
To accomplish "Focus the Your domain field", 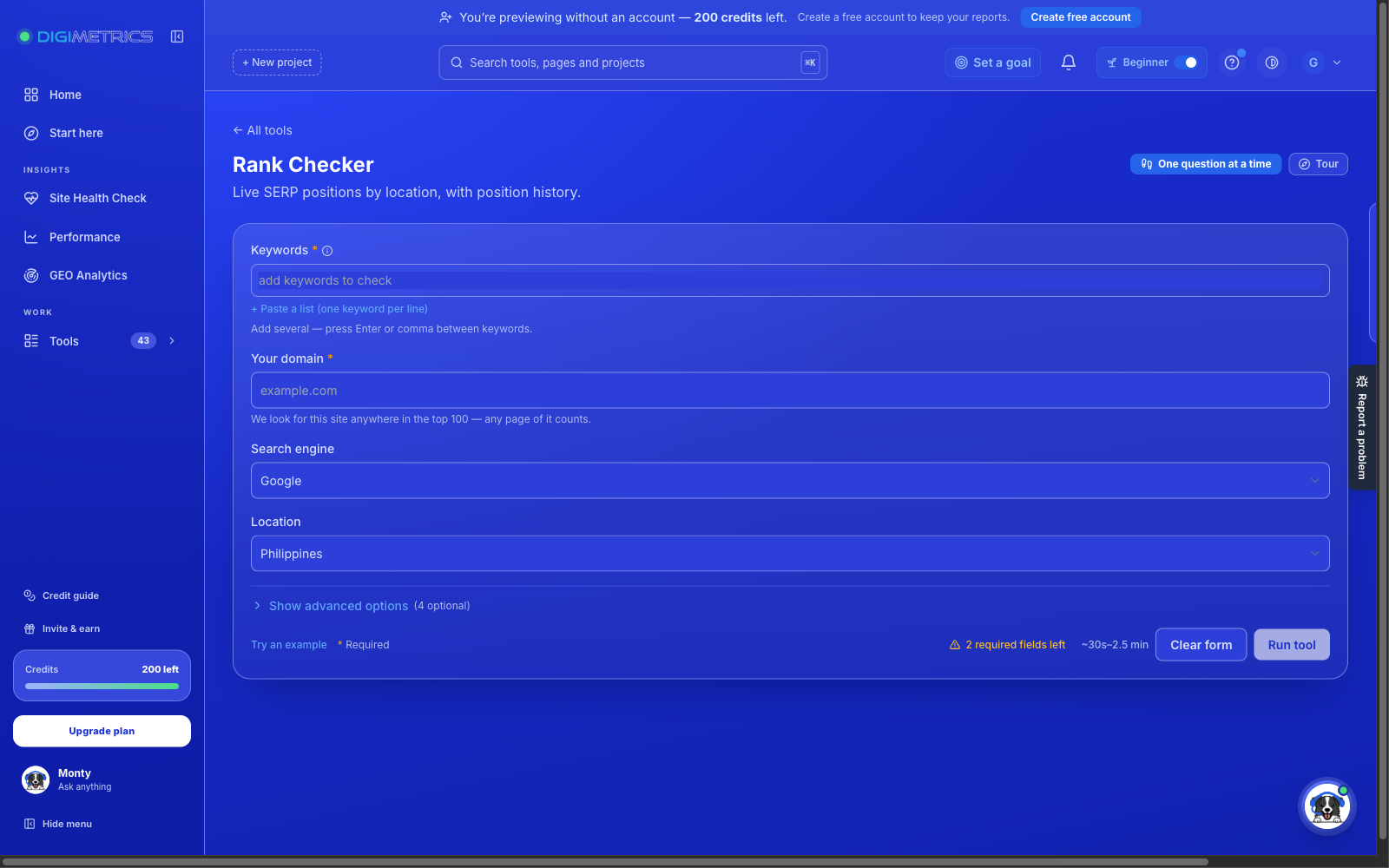I will [790, 391].
